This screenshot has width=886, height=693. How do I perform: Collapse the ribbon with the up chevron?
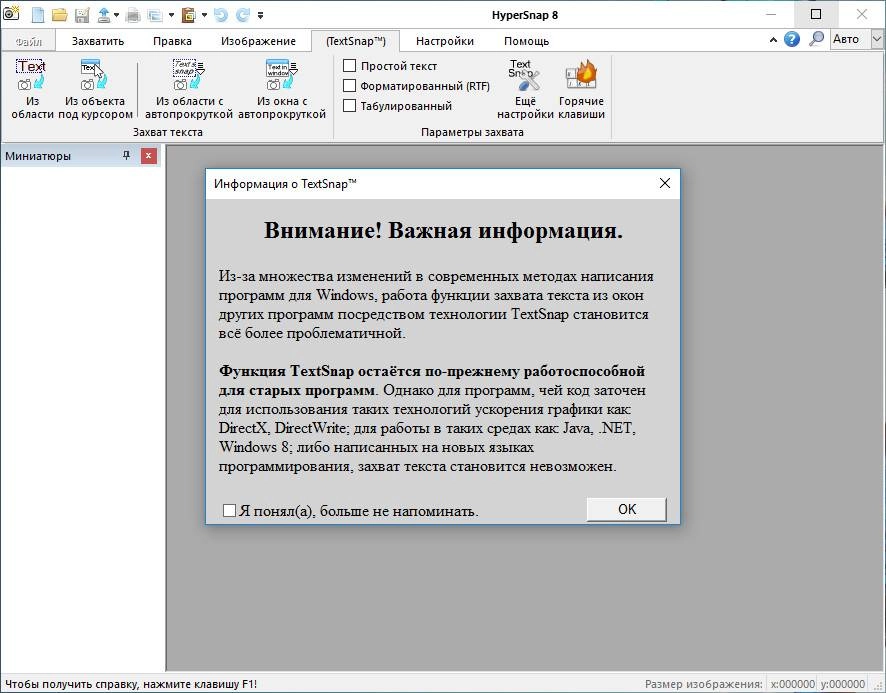(773, 40)
